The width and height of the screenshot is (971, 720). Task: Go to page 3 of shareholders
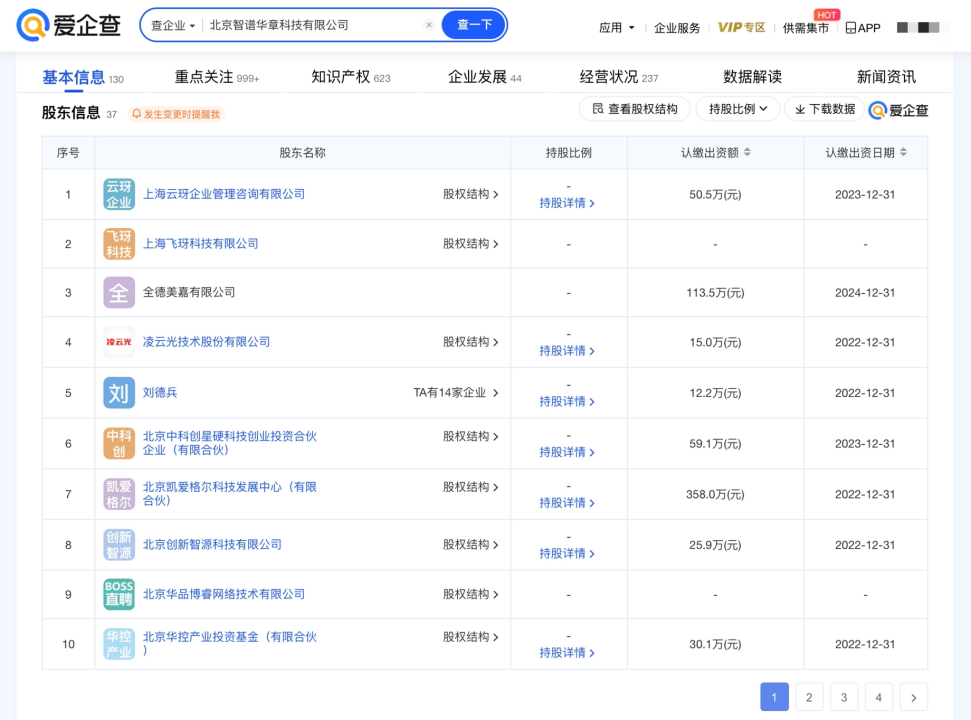tap(843, 697)
